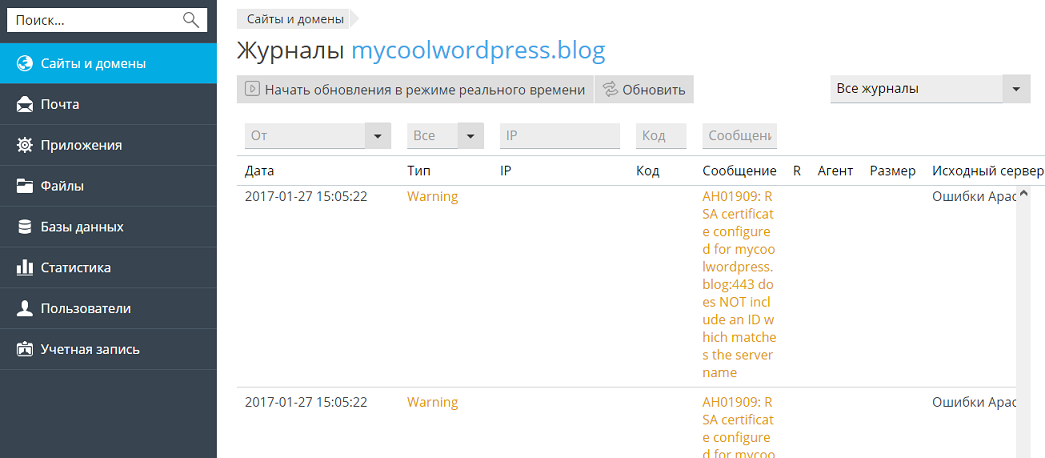Screen dimensions: 1045x458
Task: Go to the Файлы section
Action: click(x=108, y=186)
